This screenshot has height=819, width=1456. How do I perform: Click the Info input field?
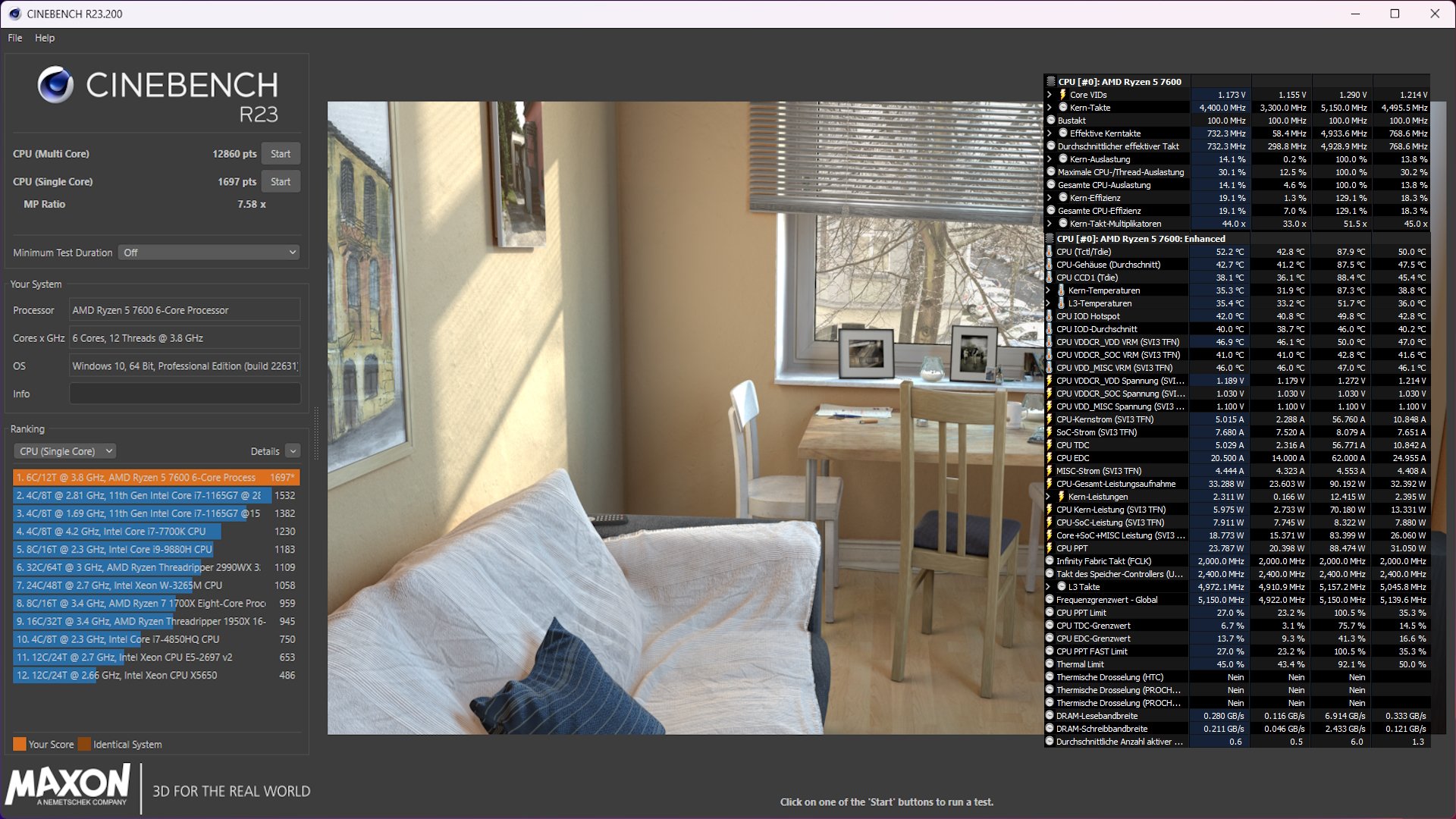pos(185,394)
